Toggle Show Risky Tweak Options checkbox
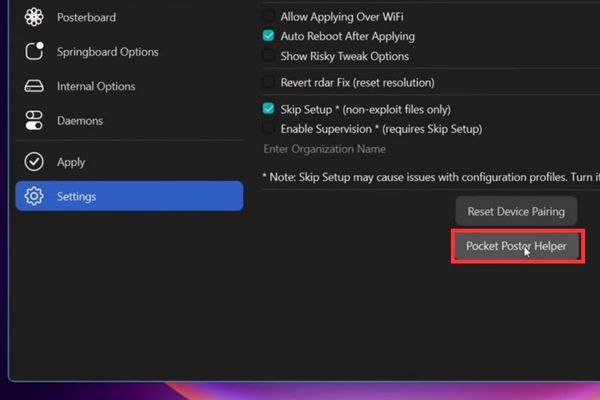 (x=268, y=56)
